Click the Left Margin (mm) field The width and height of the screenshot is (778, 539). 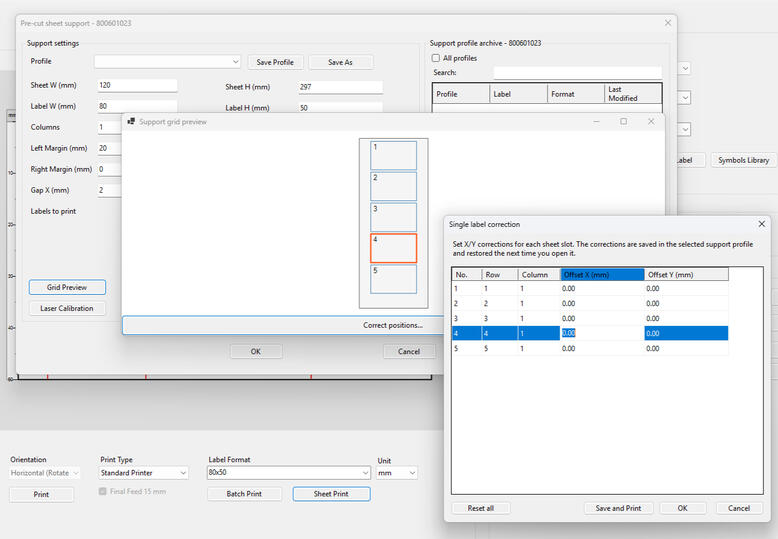(x=110, y=148)
